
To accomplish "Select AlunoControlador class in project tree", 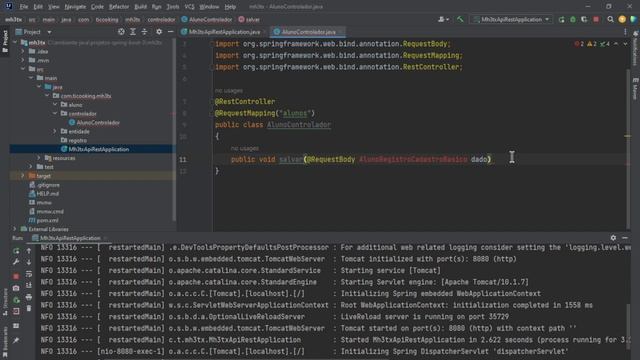I will [x=98, y=122].
